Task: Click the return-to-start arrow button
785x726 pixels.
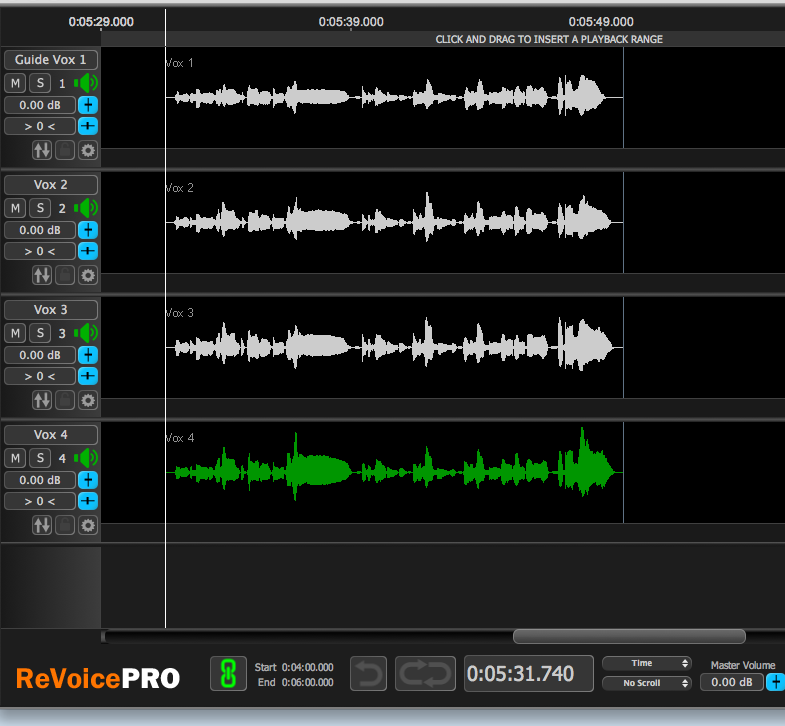Action: [368, 674]
